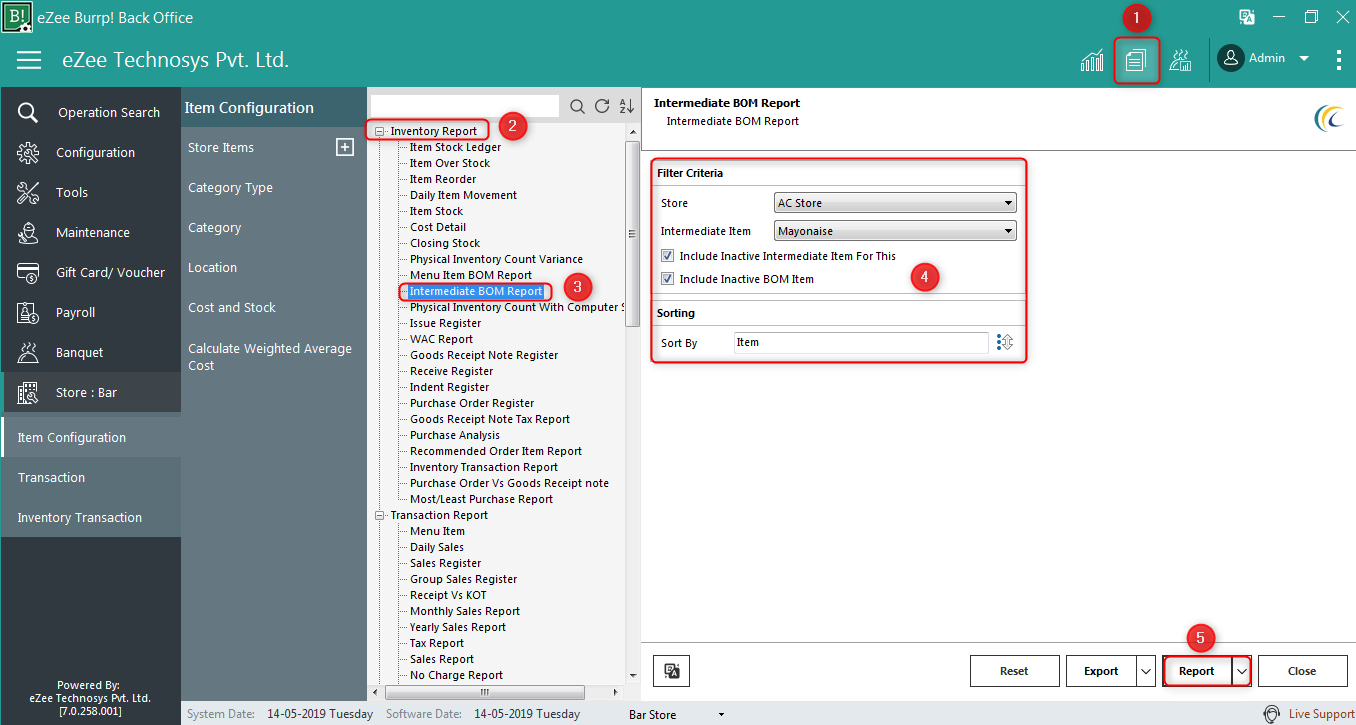
Task: Click the A-Z sort icon above report tree
Action: click(x=627, y=106)
